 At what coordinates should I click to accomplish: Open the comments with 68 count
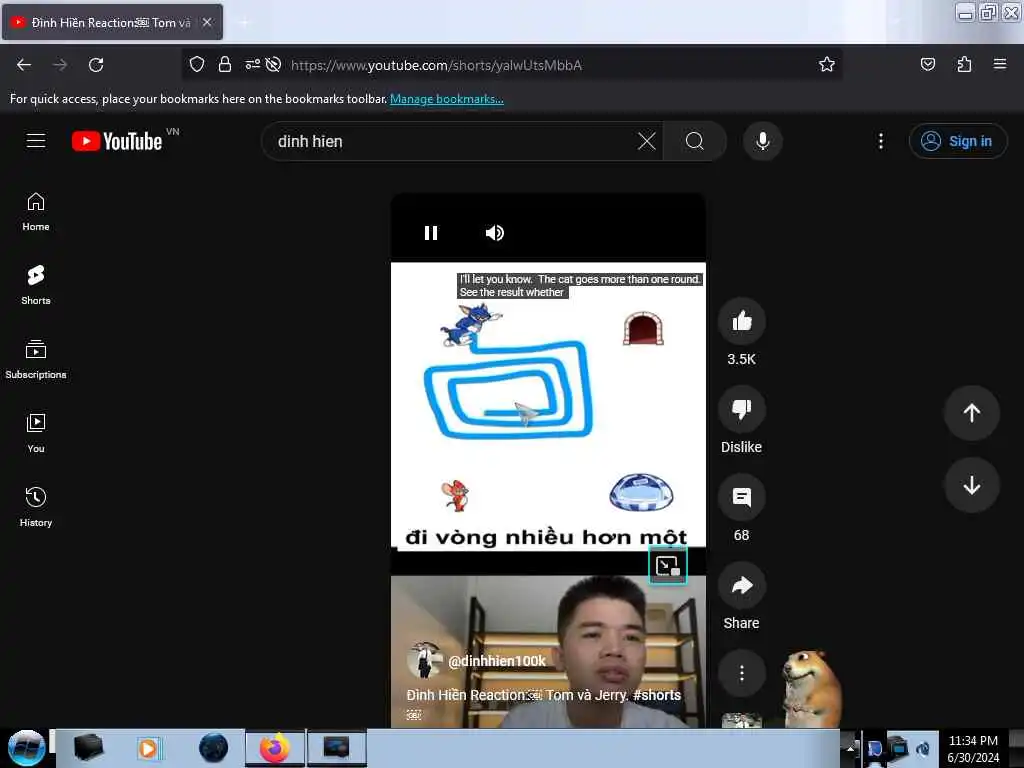point(741,498)
